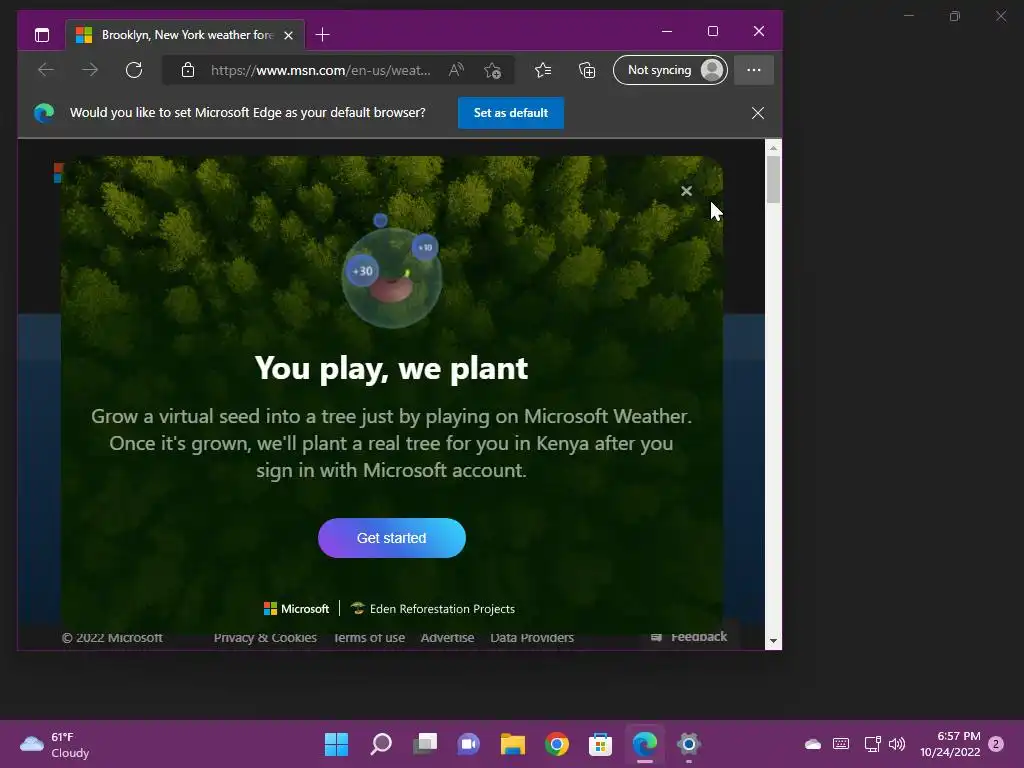Open Read aloud from address bar
Screen dimensions: 1024x768
(x=456, y=70)
